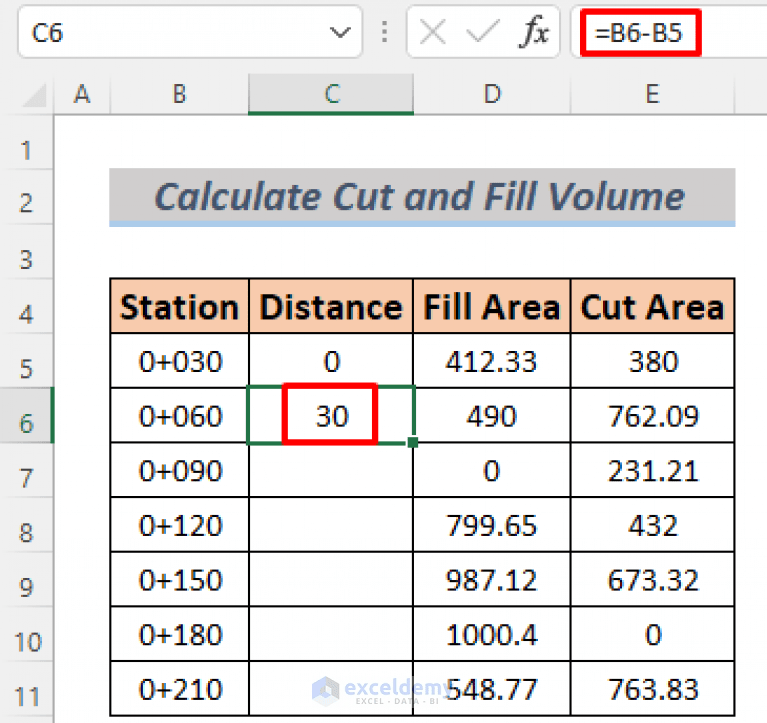Screen dimensions: 767x723
Task: Select station cell 0+030
Action: click(180, 362)
